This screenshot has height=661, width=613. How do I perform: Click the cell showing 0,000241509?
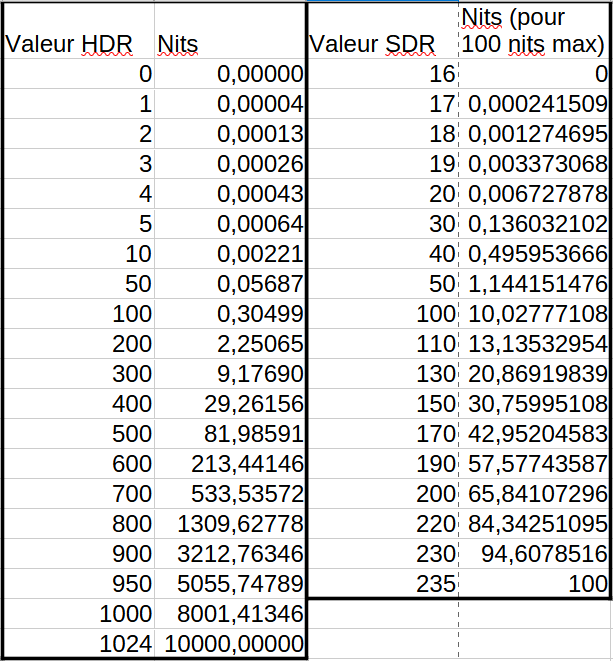[534, 103]
